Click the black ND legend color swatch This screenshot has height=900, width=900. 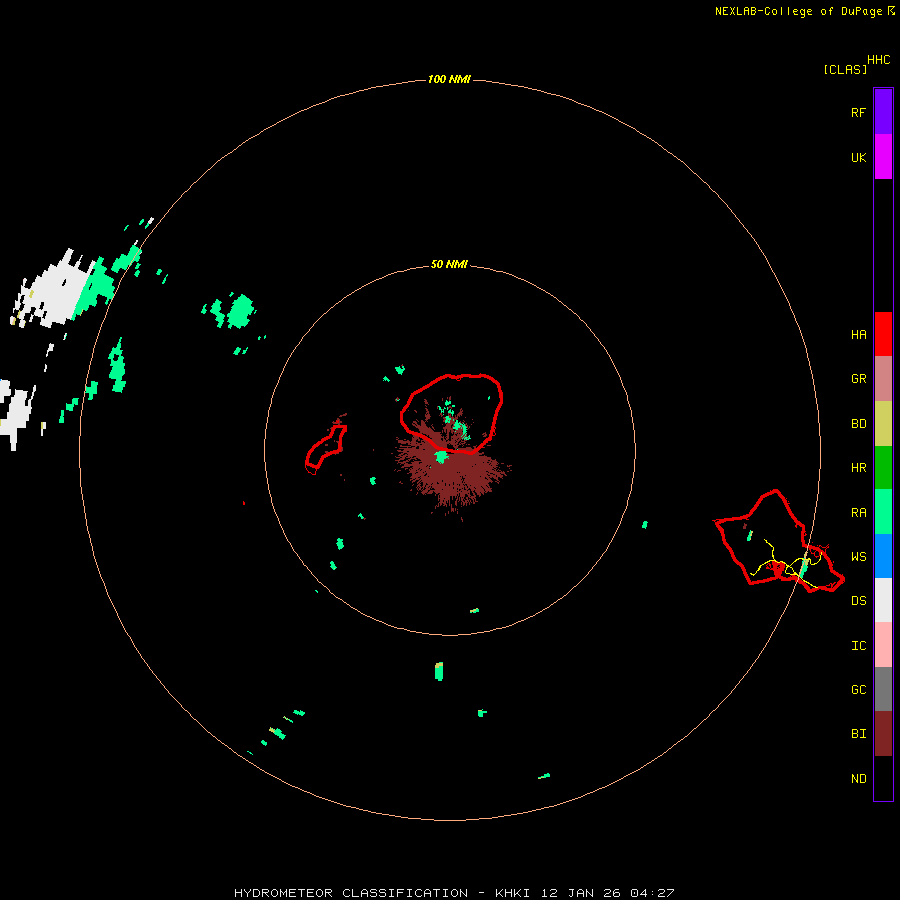pyautogui.click(x=883, y=778)
